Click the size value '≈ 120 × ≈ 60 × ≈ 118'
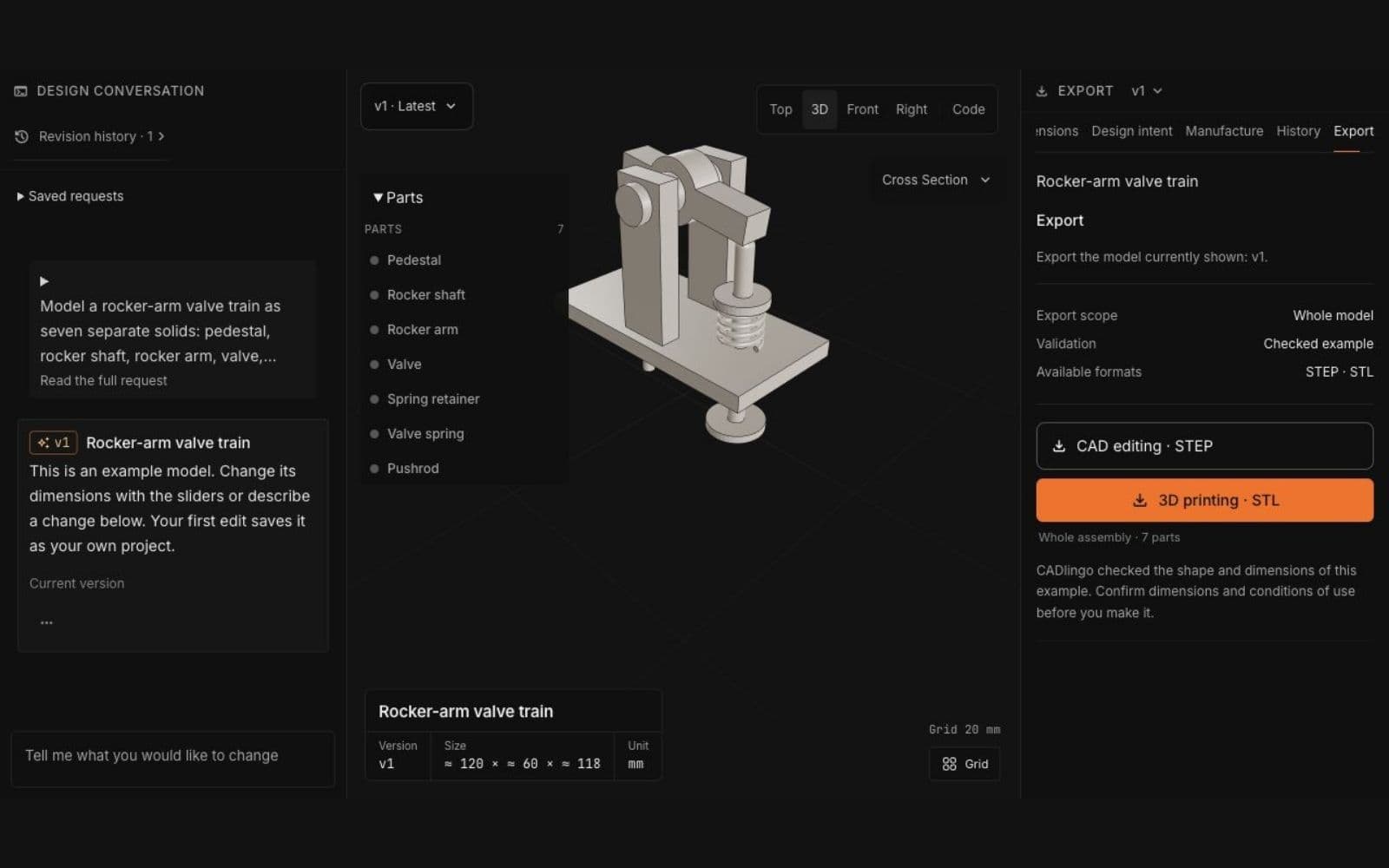 522,764
